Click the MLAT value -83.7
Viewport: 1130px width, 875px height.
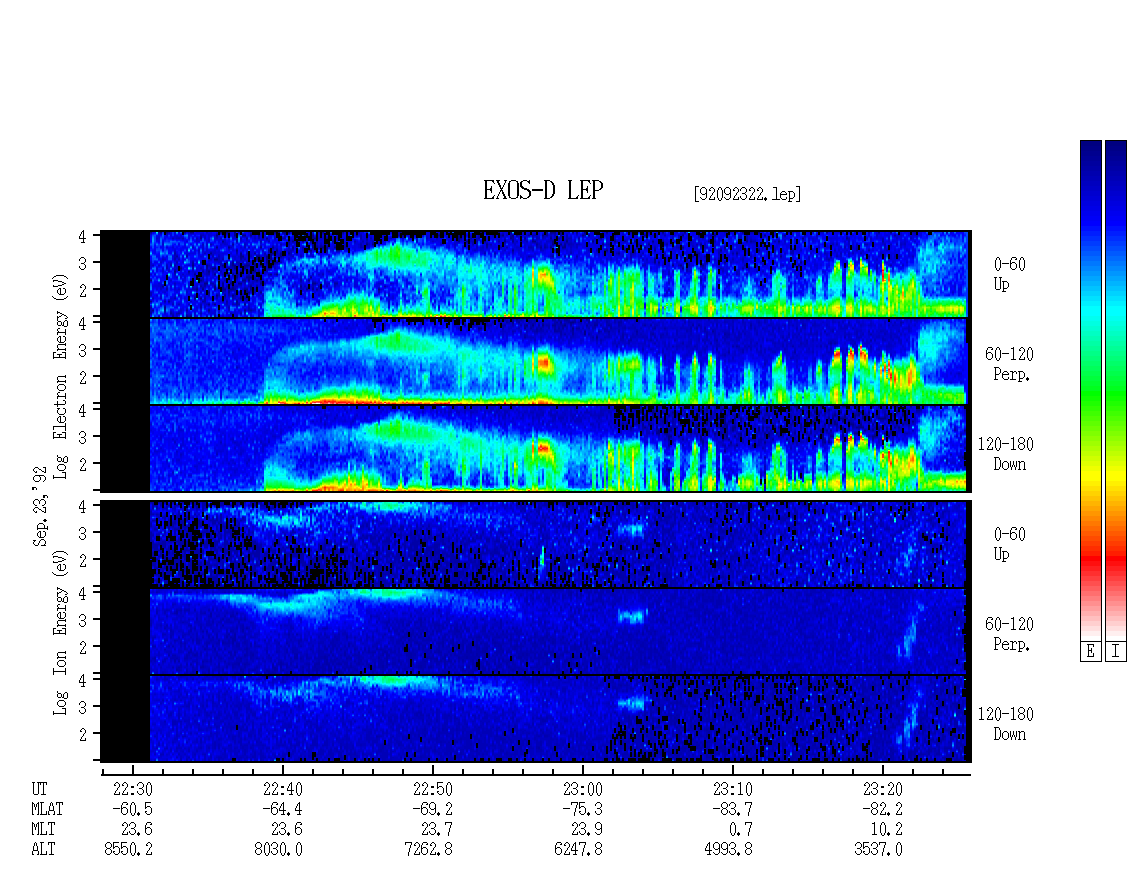(x=732, y=809)
